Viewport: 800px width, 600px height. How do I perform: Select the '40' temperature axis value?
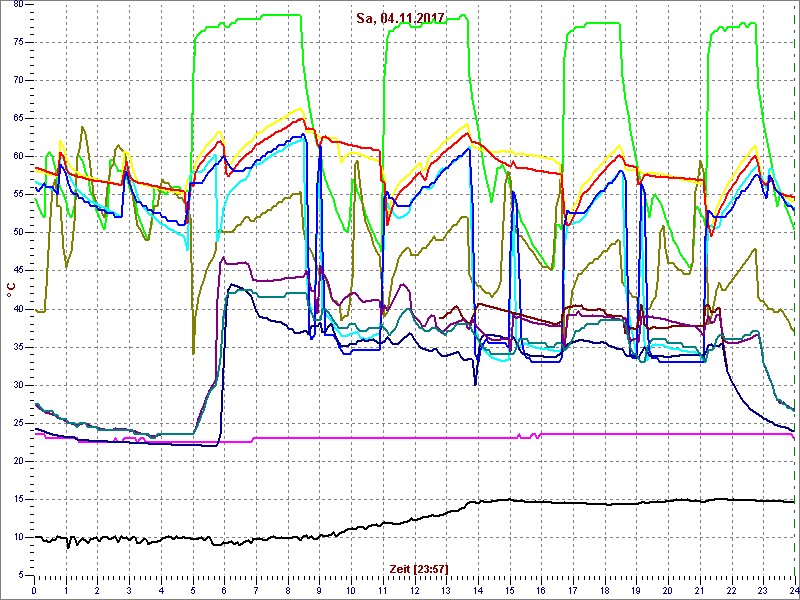click(x=19, y=309)
